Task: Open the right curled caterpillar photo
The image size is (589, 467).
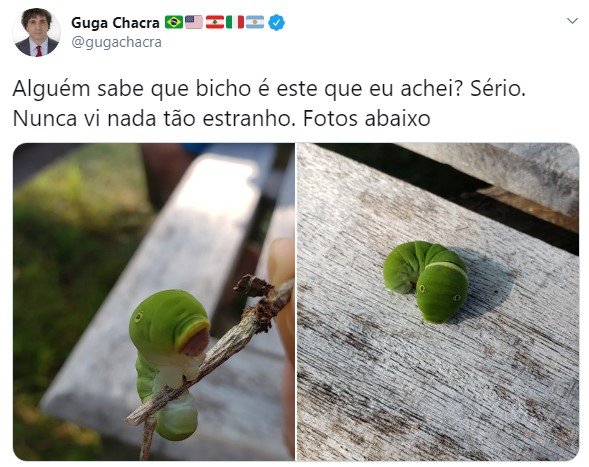Action: click(438, 302)
